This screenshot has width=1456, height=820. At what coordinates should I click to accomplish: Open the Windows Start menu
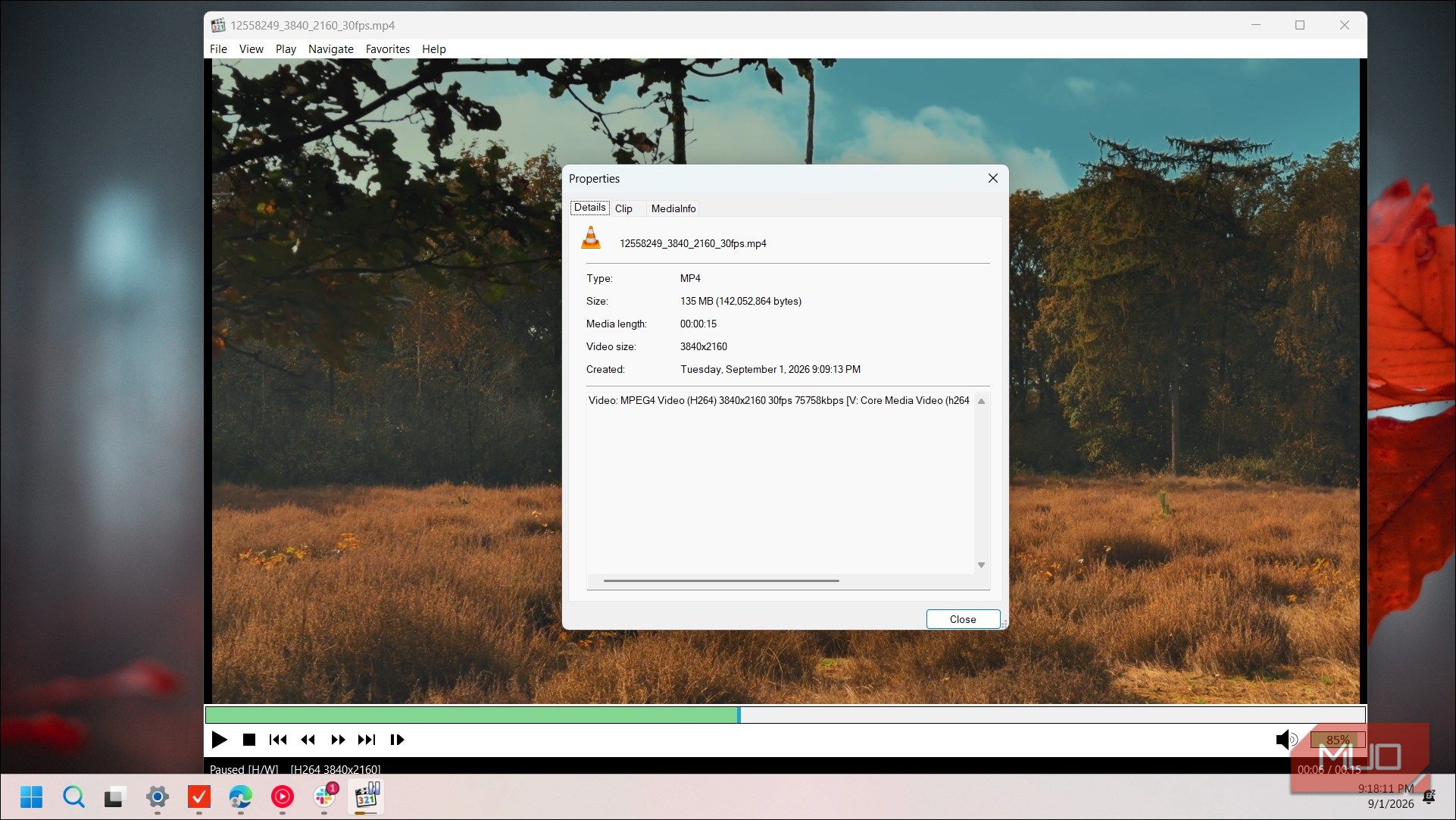point(32,797)
